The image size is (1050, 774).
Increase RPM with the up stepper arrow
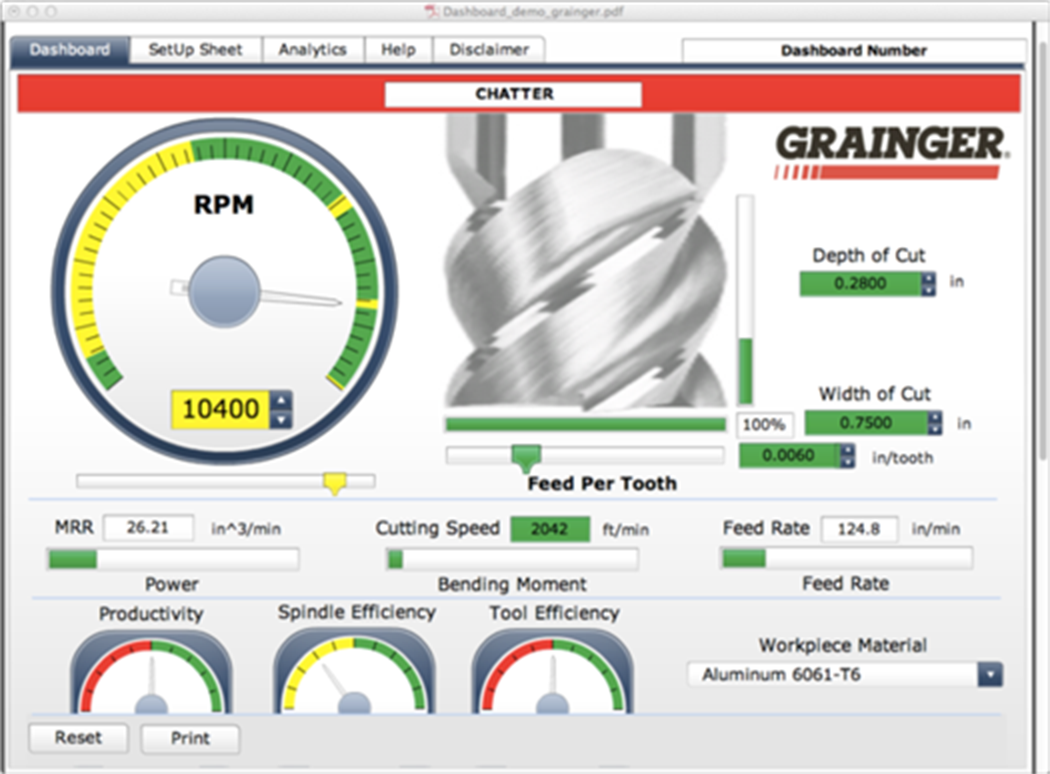[x=281, y=400]
